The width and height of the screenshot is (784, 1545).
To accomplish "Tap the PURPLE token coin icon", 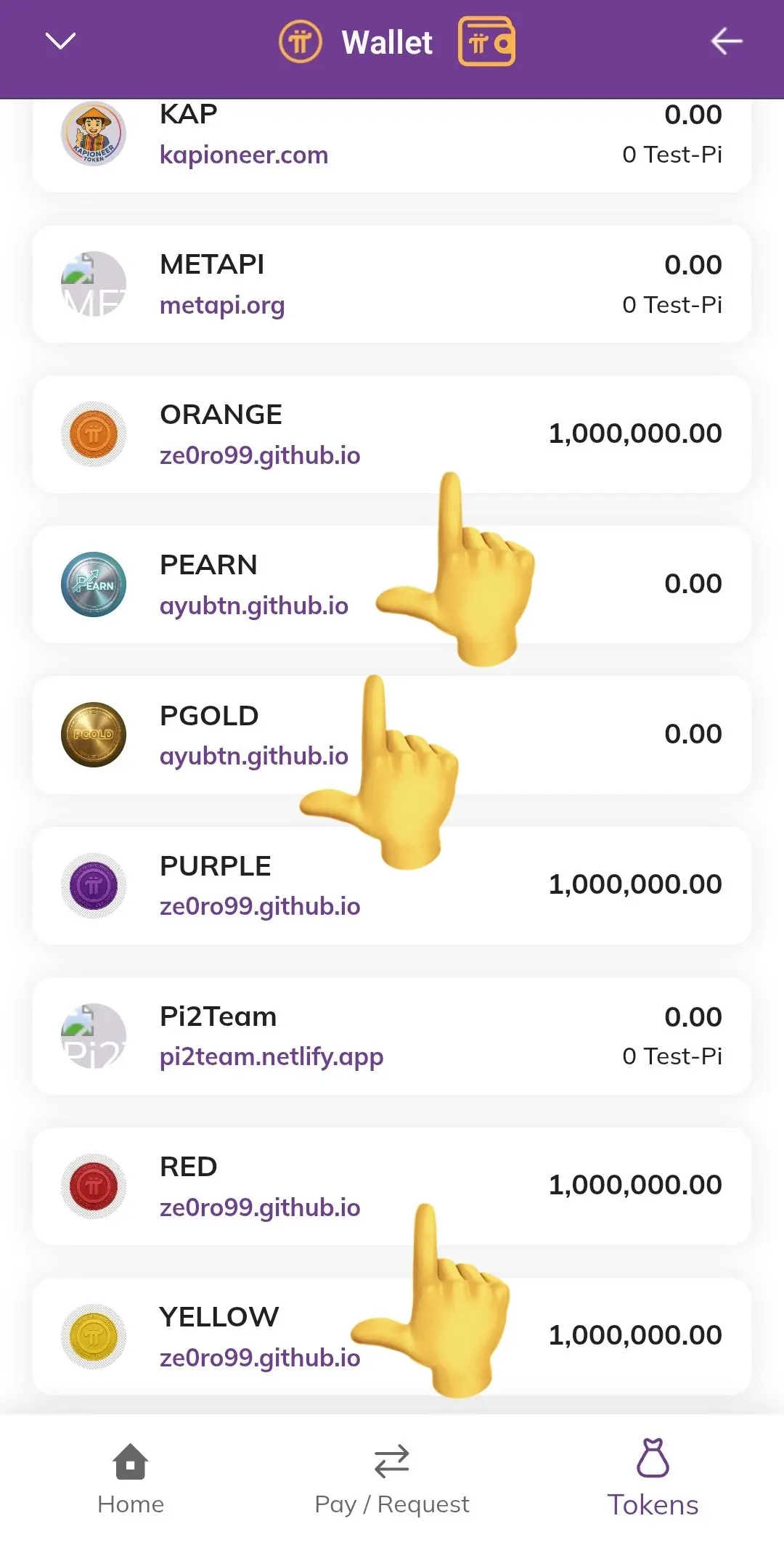I will [94, 885].
